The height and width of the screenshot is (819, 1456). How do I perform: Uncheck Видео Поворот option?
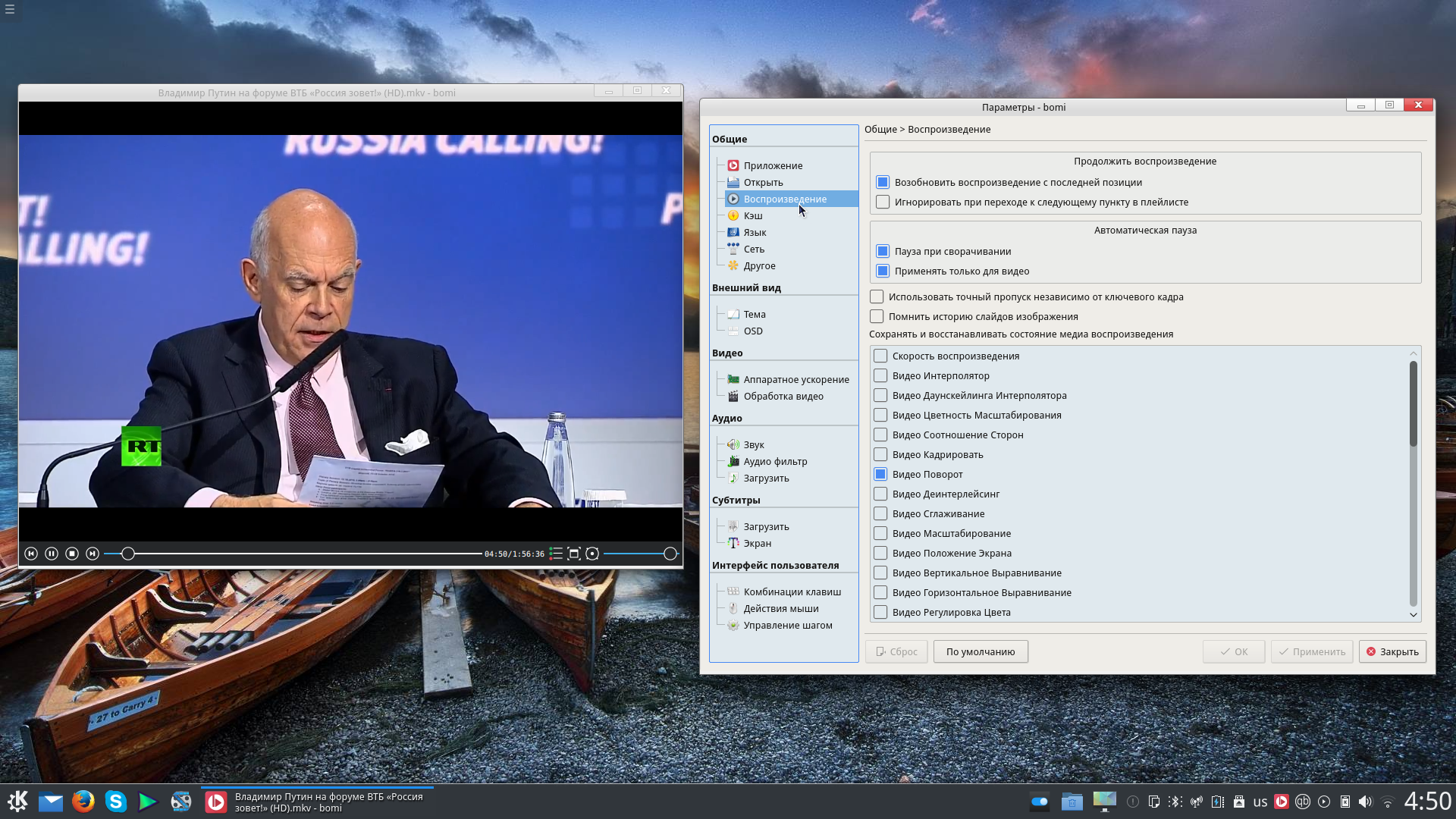click(x=880, y=475)
